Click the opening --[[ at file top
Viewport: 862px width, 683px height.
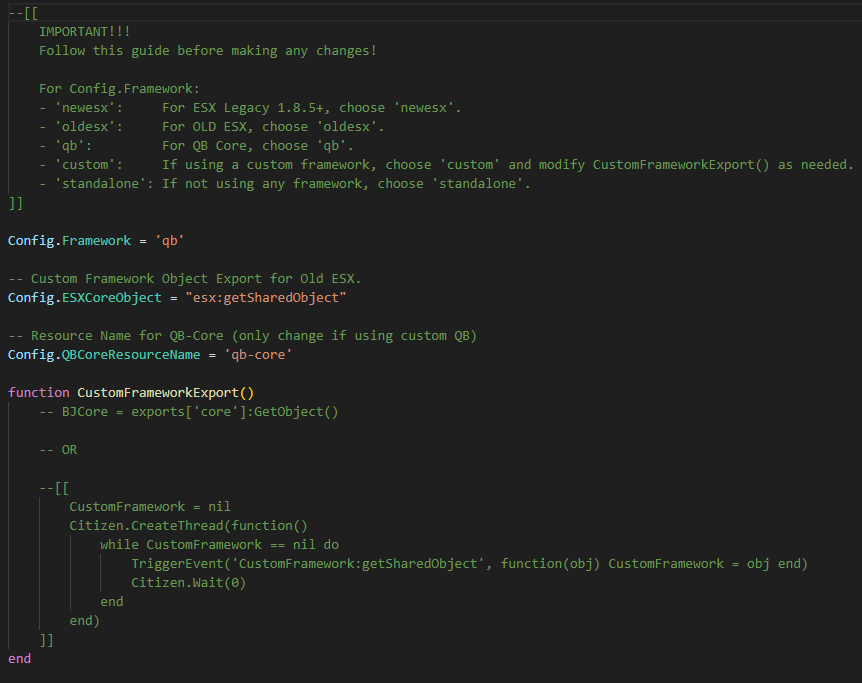tap(23, 13)
